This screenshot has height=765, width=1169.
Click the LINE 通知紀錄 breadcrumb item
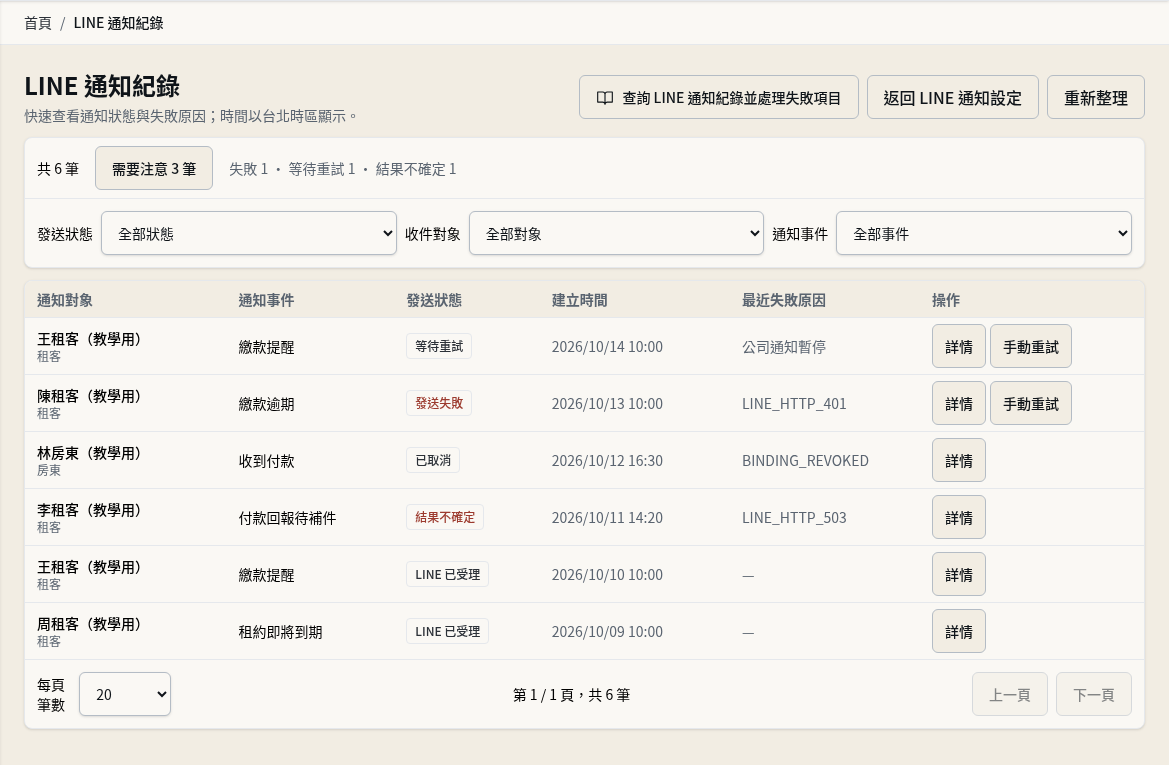tap(119, 23)
